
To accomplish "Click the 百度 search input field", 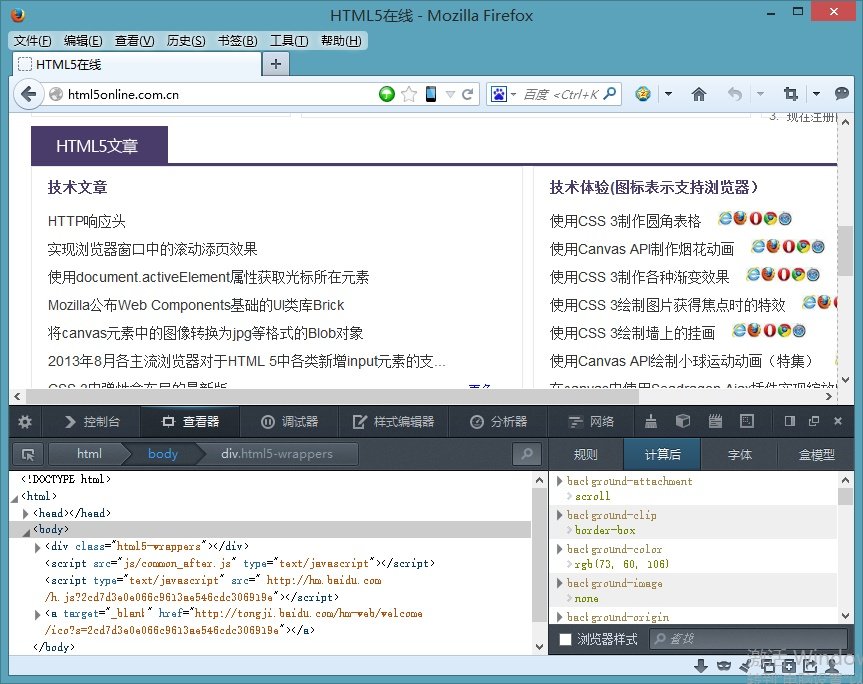I will coord(560,94).
